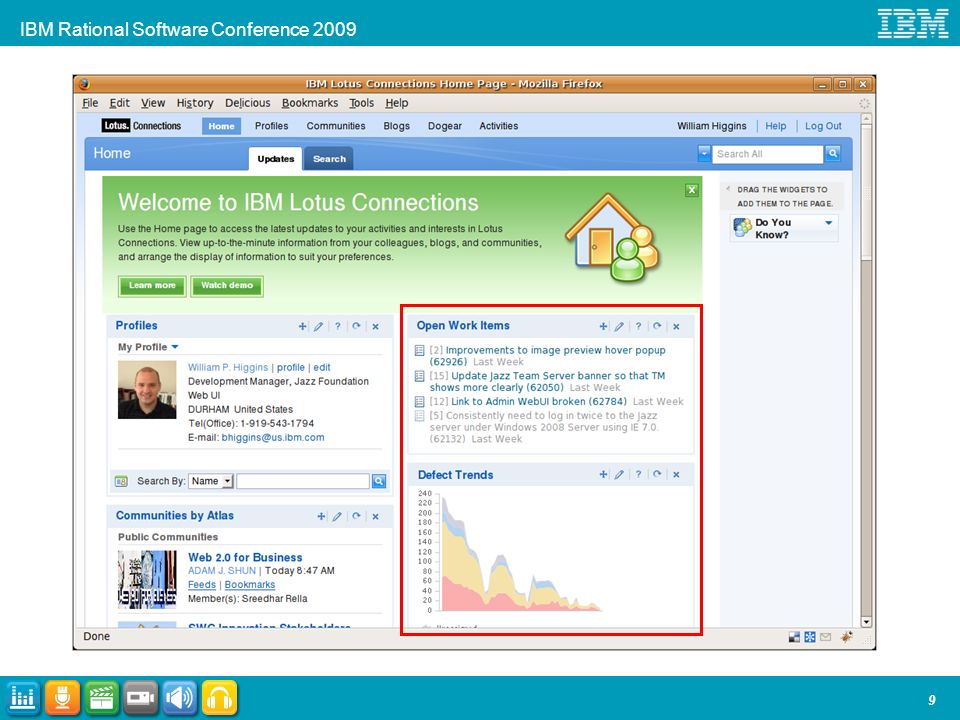
Task: Select the Updates tab
Action: click(x=276, y=159)
